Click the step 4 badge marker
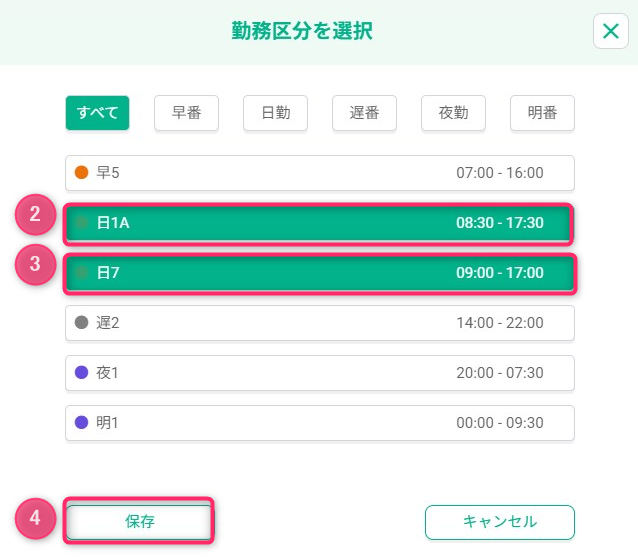The image size is (638, 558). [x=35, y=518]
